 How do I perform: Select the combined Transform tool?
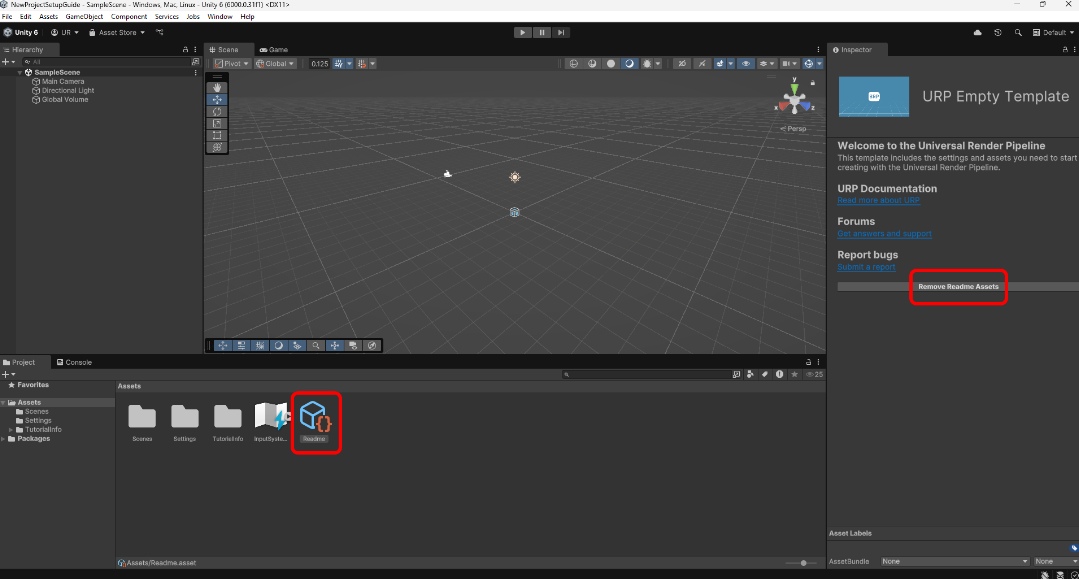[217, 147]
